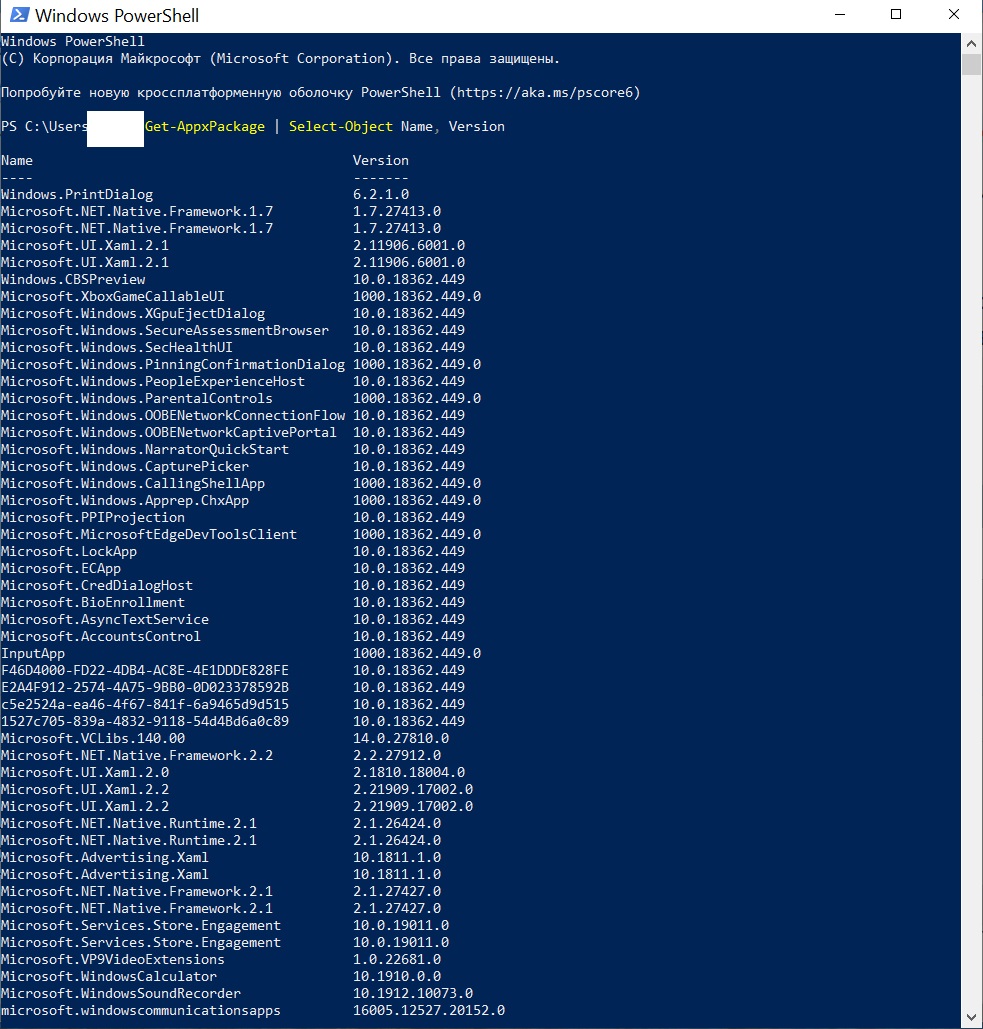Click the Get-AppxPackage command text
The image size is (983, 1029).
pos(205,127)
